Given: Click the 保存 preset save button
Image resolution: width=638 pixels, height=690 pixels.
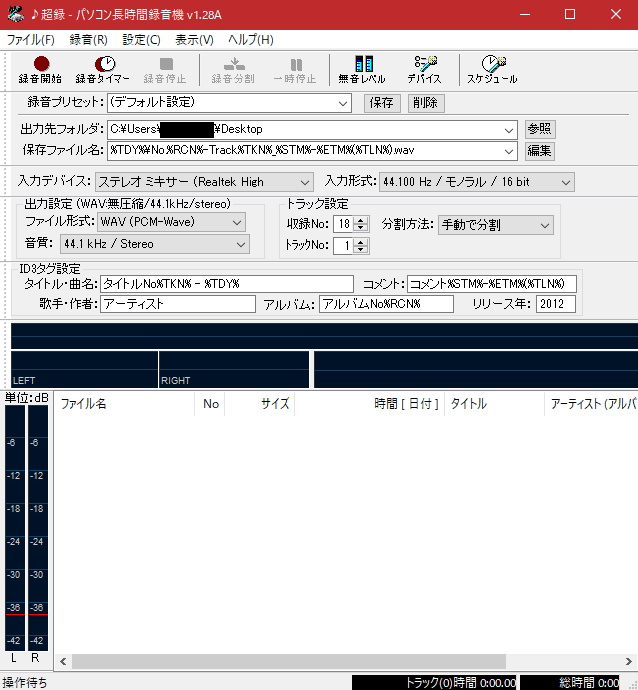Looking at the screenshot, I should pyautogui.click(x=382, y=103).
